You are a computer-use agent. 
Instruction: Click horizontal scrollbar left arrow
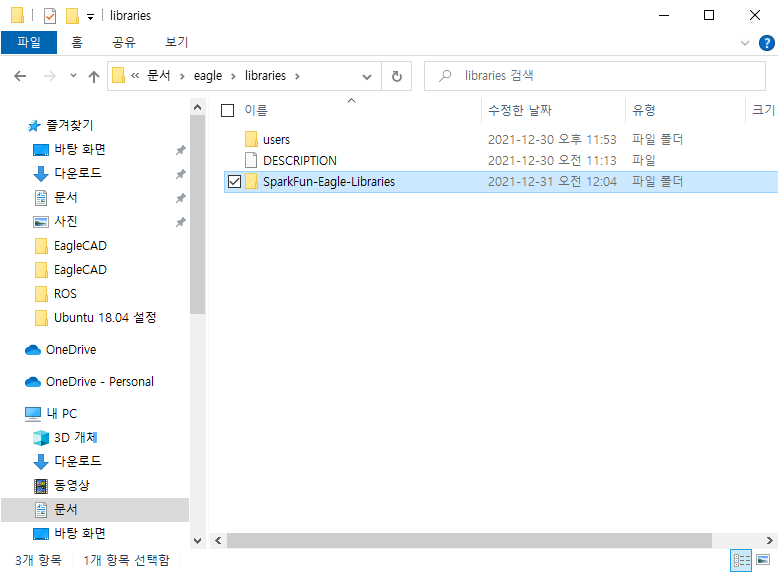pyautogui.click(x=218, y=540)
